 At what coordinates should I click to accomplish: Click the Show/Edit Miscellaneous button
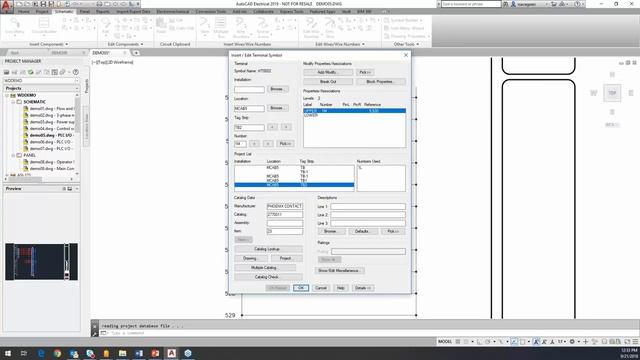[340, 271]
